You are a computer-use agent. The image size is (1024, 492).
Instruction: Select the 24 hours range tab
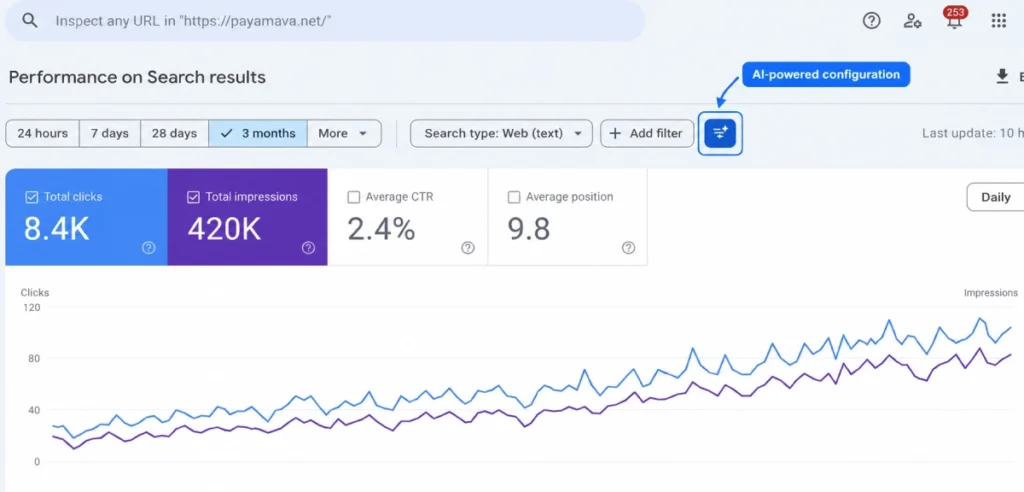click(42, 133)
